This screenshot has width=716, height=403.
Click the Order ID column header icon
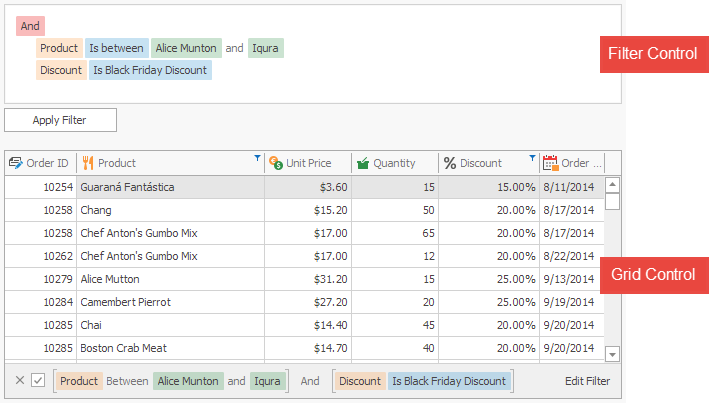point(16,163)
